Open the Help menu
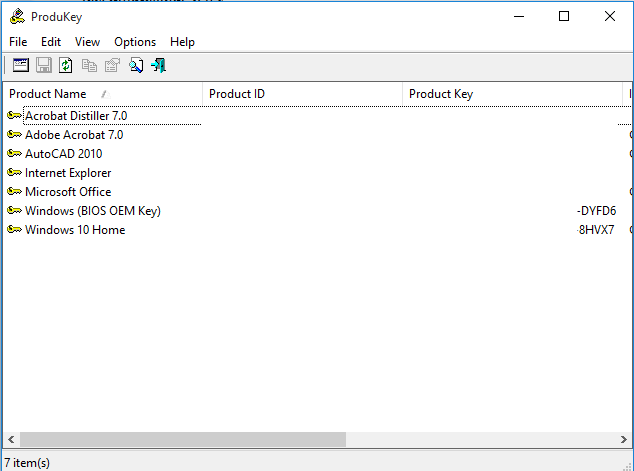 182,42
